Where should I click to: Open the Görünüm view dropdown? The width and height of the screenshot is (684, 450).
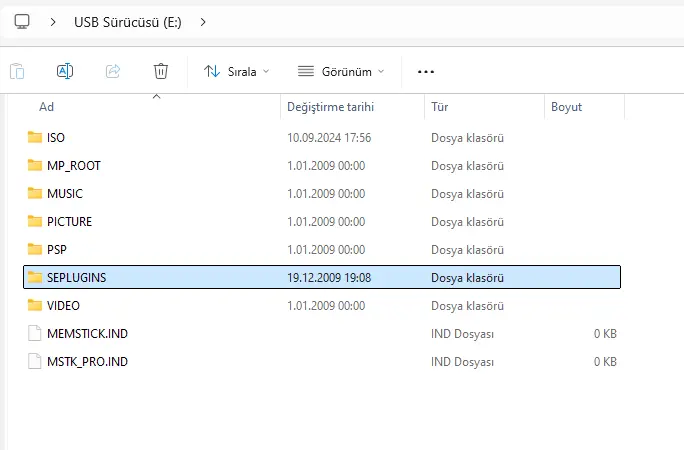[341, 72]
